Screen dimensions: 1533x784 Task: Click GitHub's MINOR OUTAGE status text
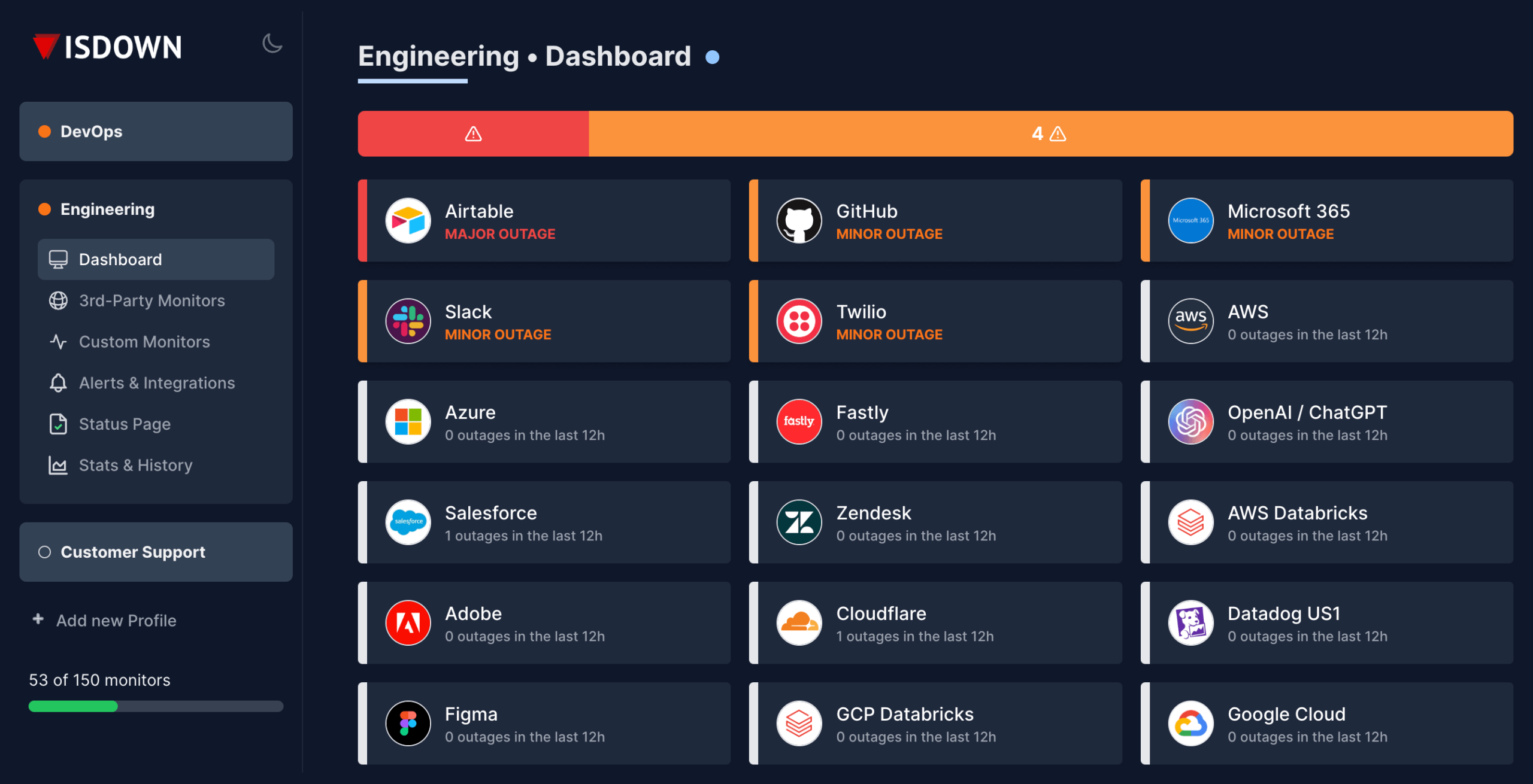[x=889, y=234]
